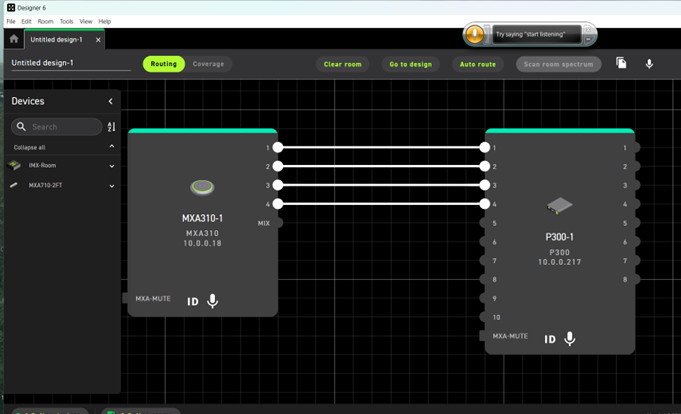Click P300-1 output port 8
The height and width of the screenshot is (414, 681).
pyautogui.click(x=636, y=279)
